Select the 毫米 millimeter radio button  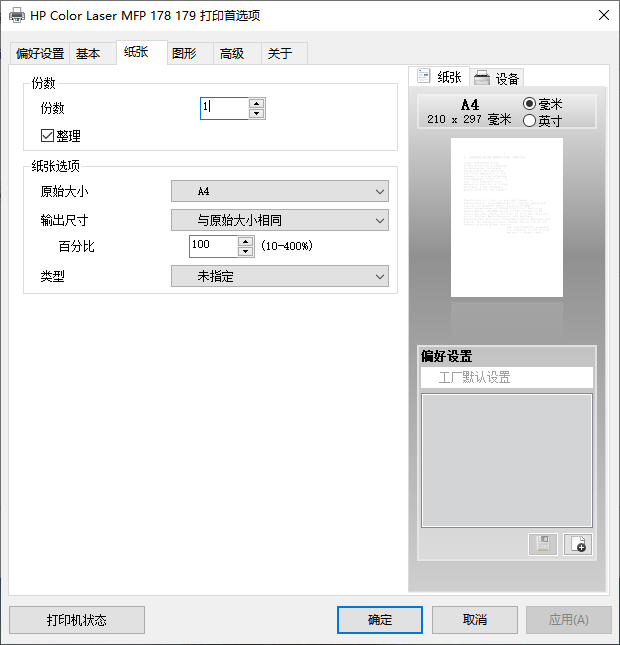(x=529, y=104)
